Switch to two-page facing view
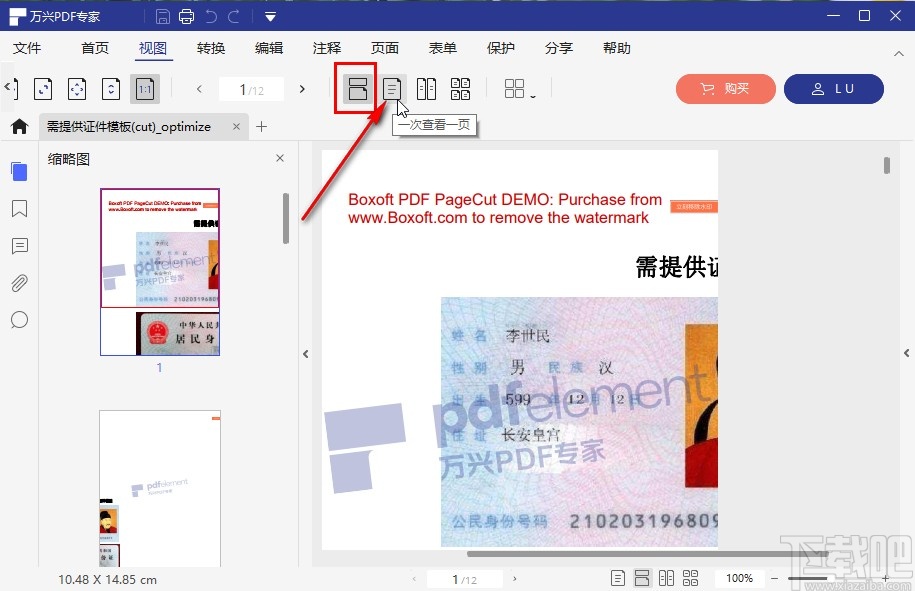 [426, 88]
